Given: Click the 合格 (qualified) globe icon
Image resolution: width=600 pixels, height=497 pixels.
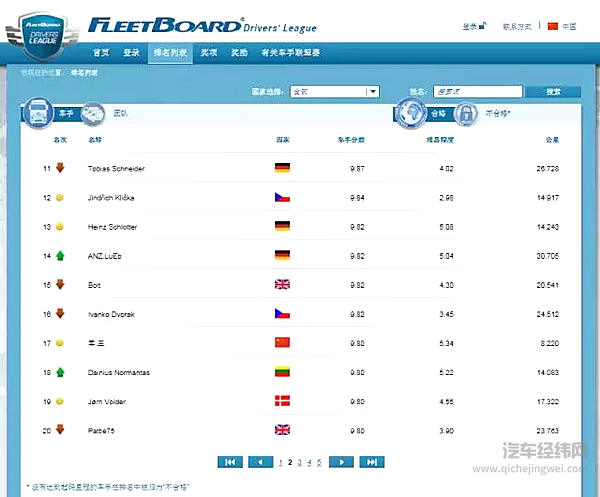Looking at the screenshot, I should [x=413, y=114].
